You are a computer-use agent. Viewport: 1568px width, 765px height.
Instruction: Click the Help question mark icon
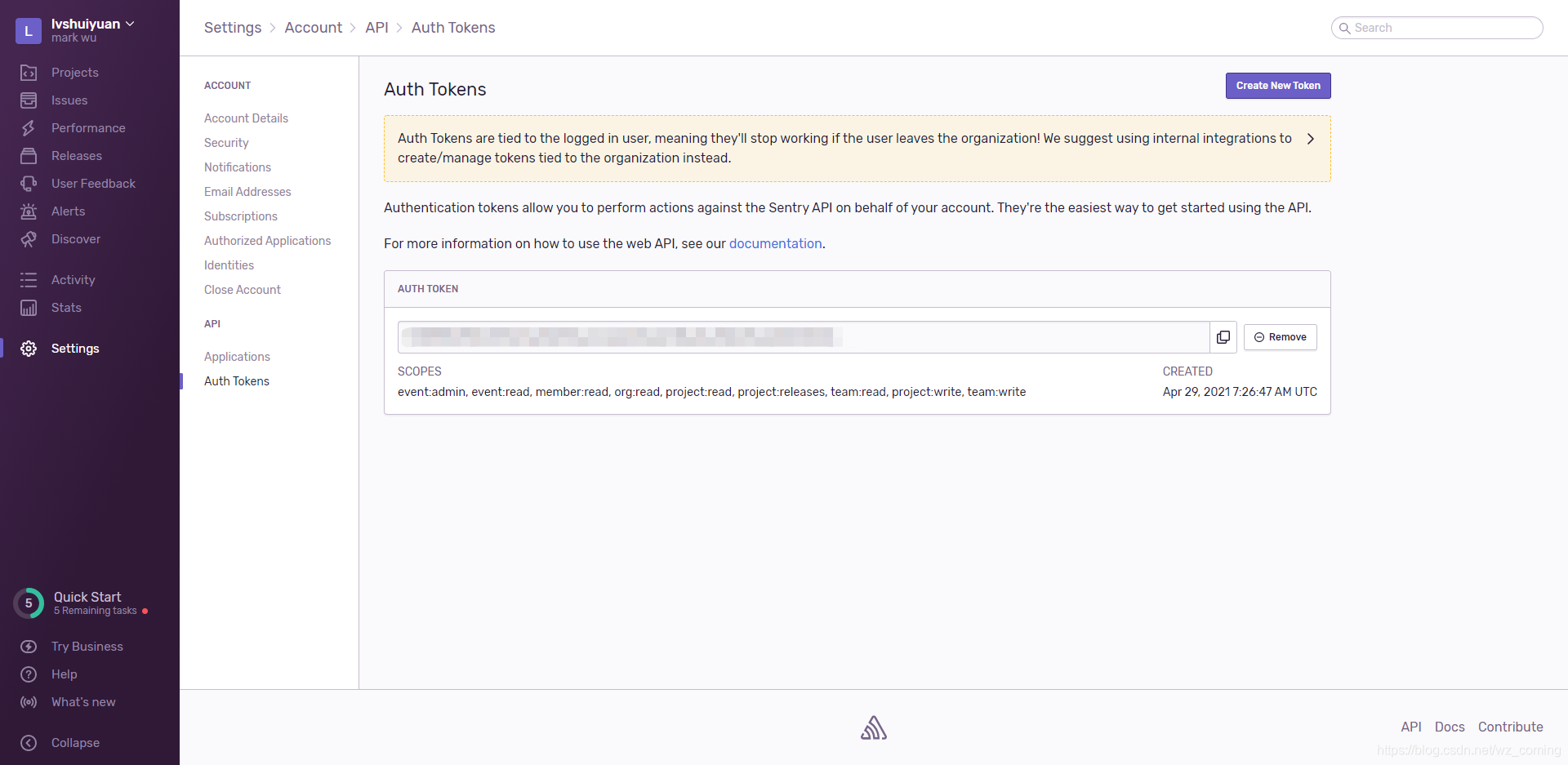coord(29,674)
